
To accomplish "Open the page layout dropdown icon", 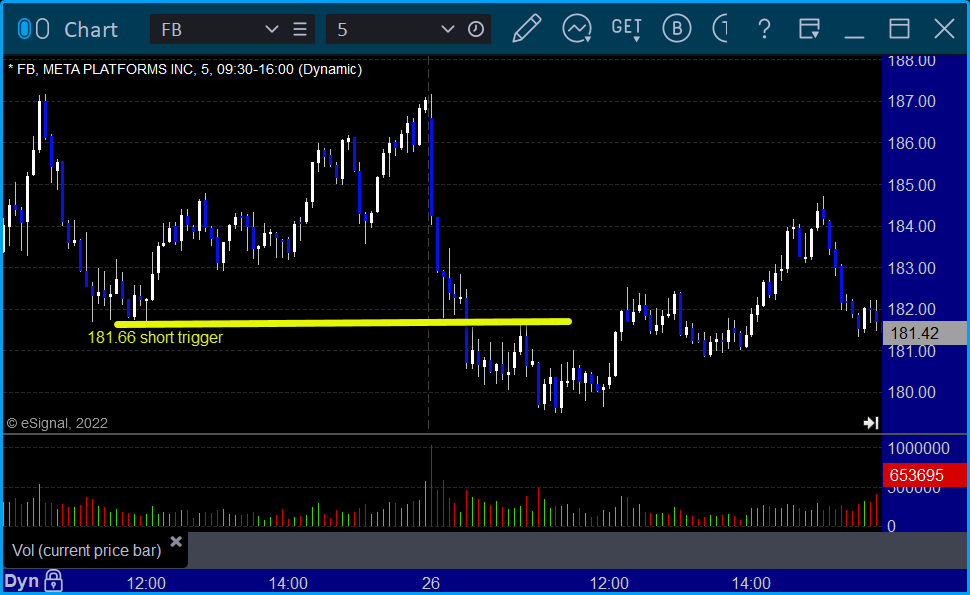I will pyautogui.click(x=809, y=28).
